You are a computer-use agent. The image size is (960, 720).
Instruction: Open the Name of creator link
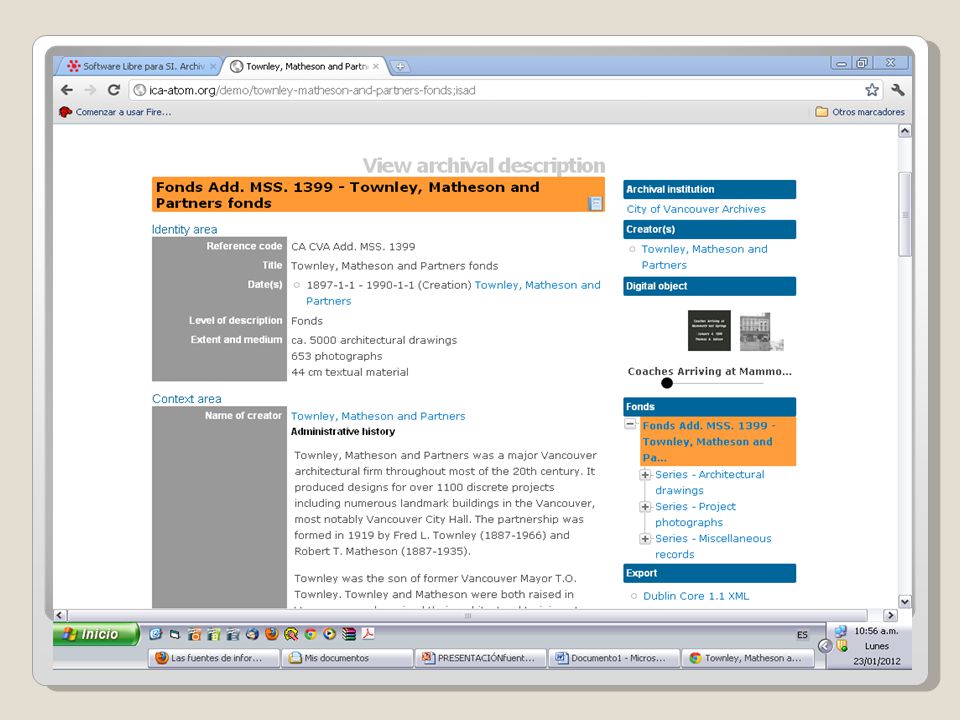tap(378, 416)
